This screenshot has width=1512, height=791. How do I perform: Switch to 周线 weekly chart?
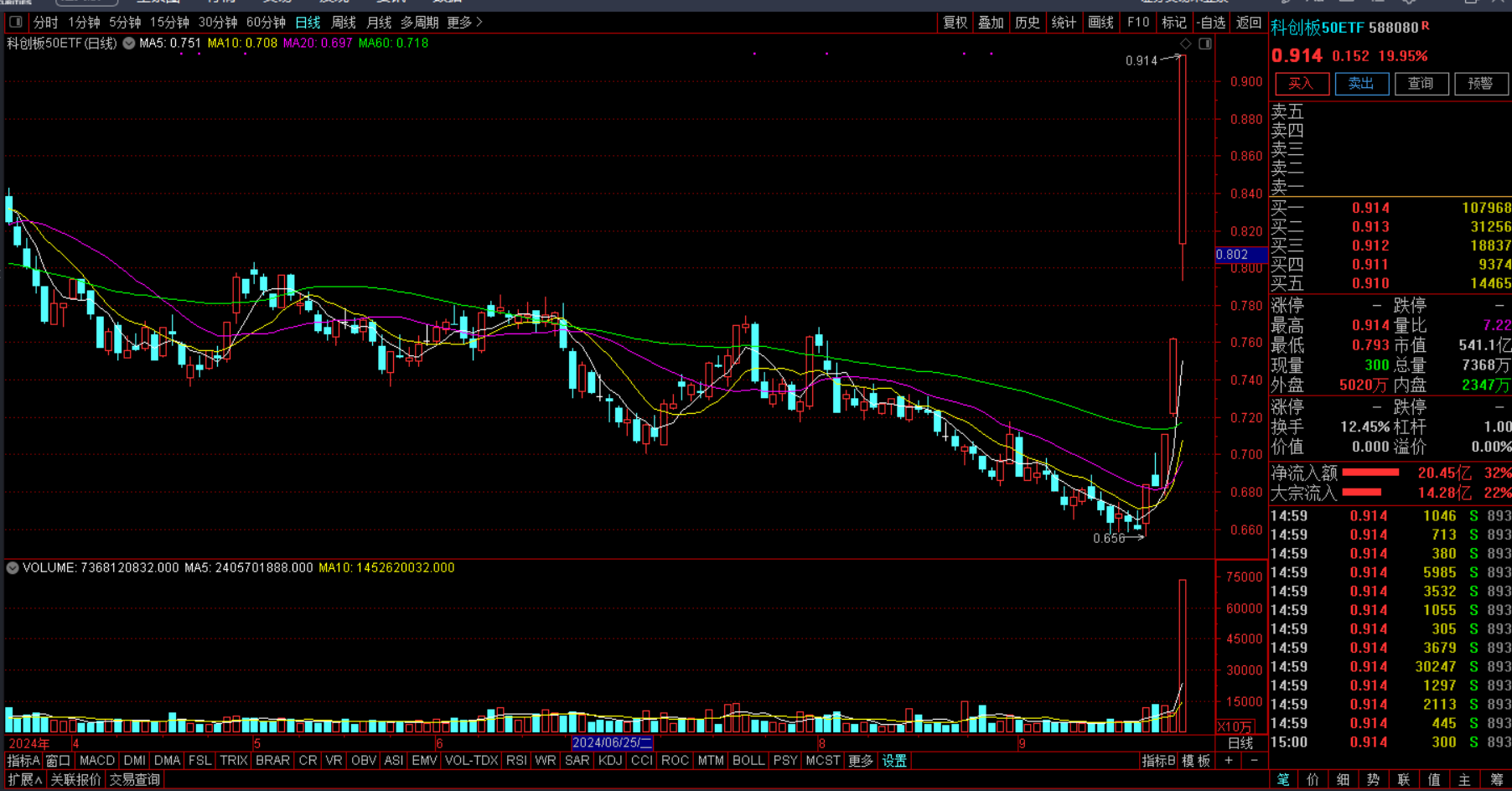click(344, 23)
